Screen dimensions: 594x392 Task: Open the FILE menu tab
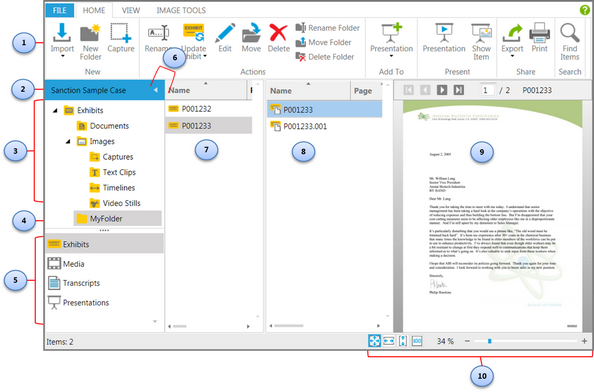tap(59, 11)
